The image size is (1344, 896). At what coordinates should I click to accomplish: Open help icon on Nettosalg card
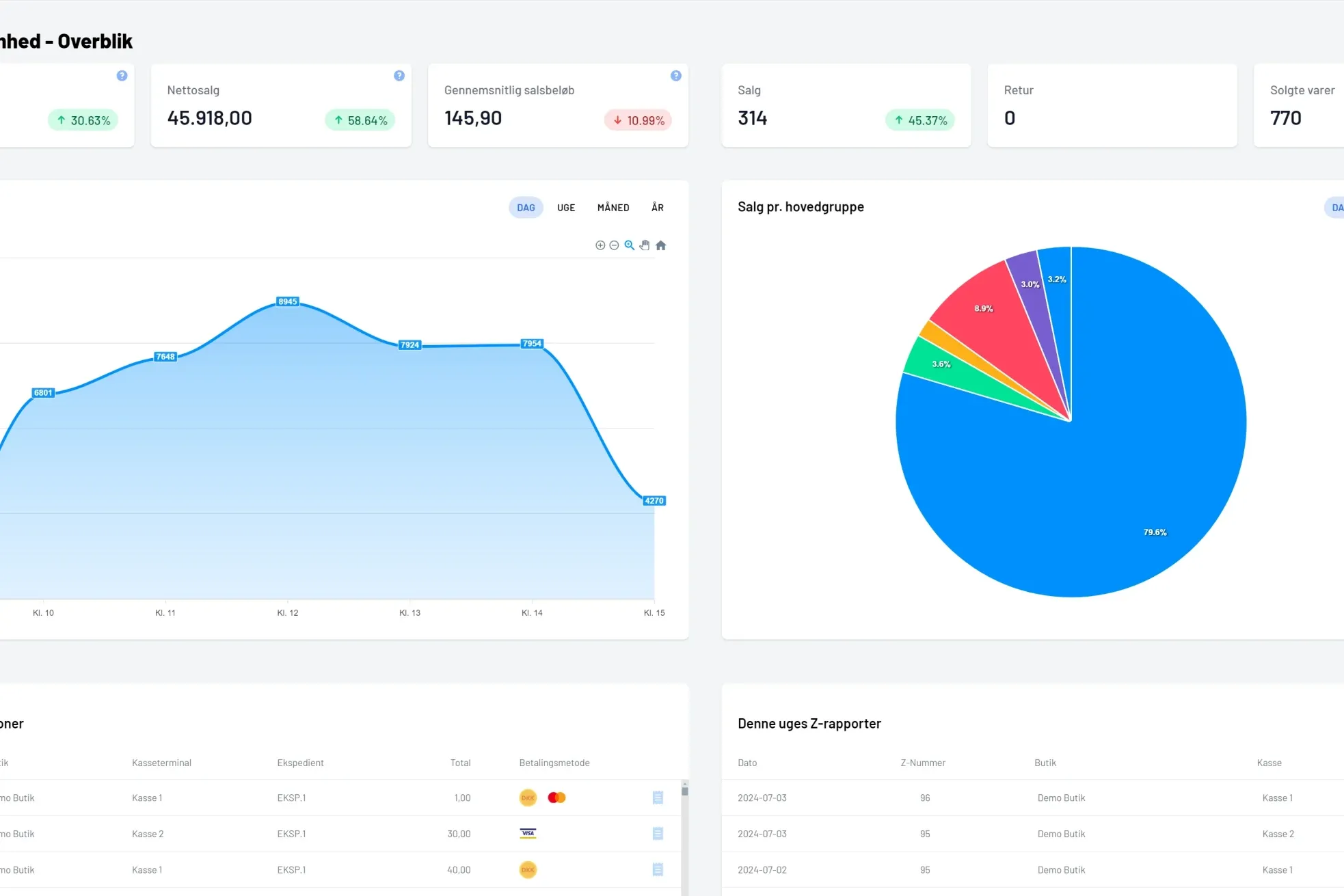(399, 76)
